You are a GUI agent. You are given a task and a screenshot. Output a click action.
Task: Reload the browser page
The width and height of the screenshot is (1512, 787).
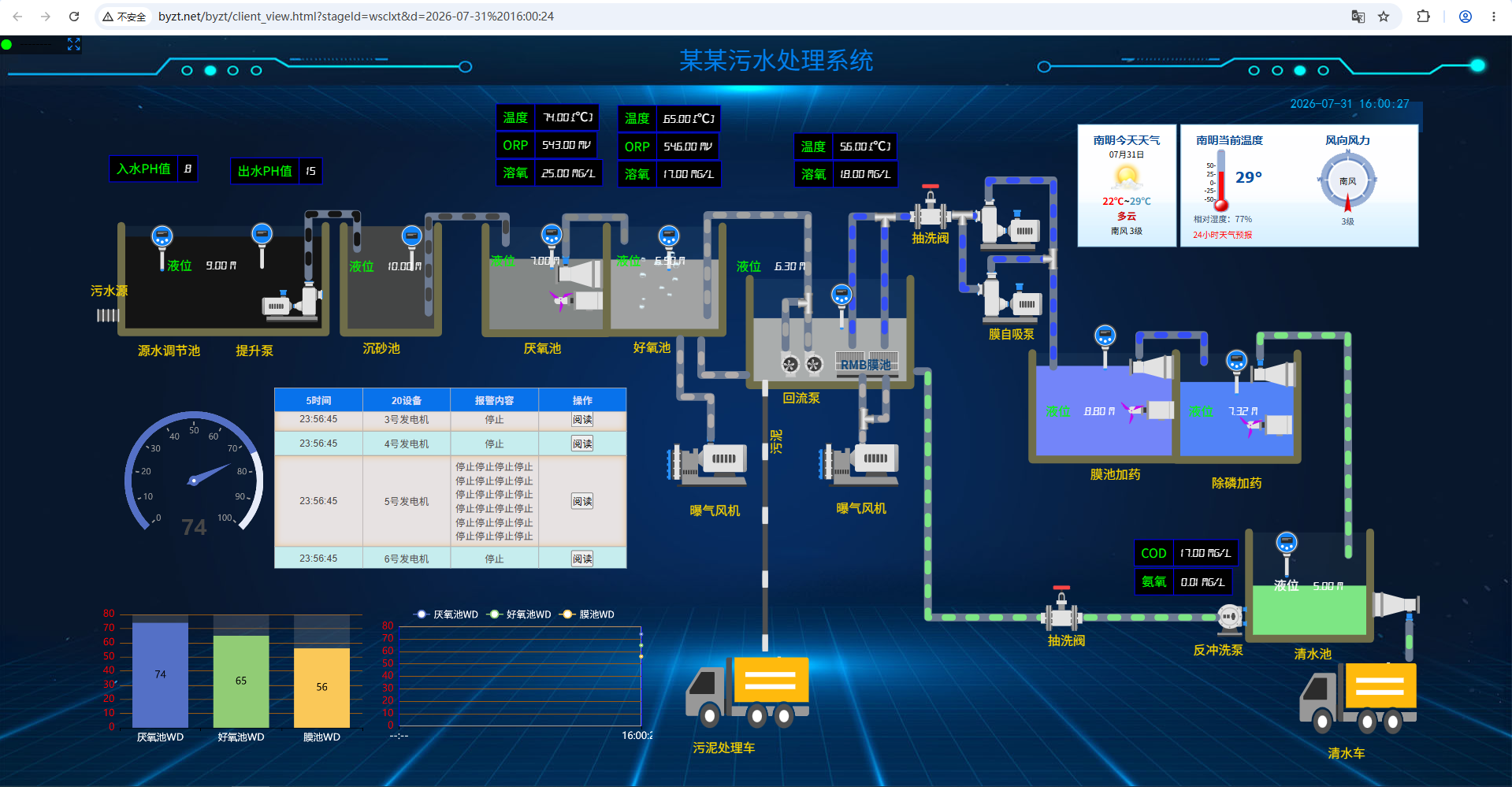pyautogui.click(x=74, y=17)
